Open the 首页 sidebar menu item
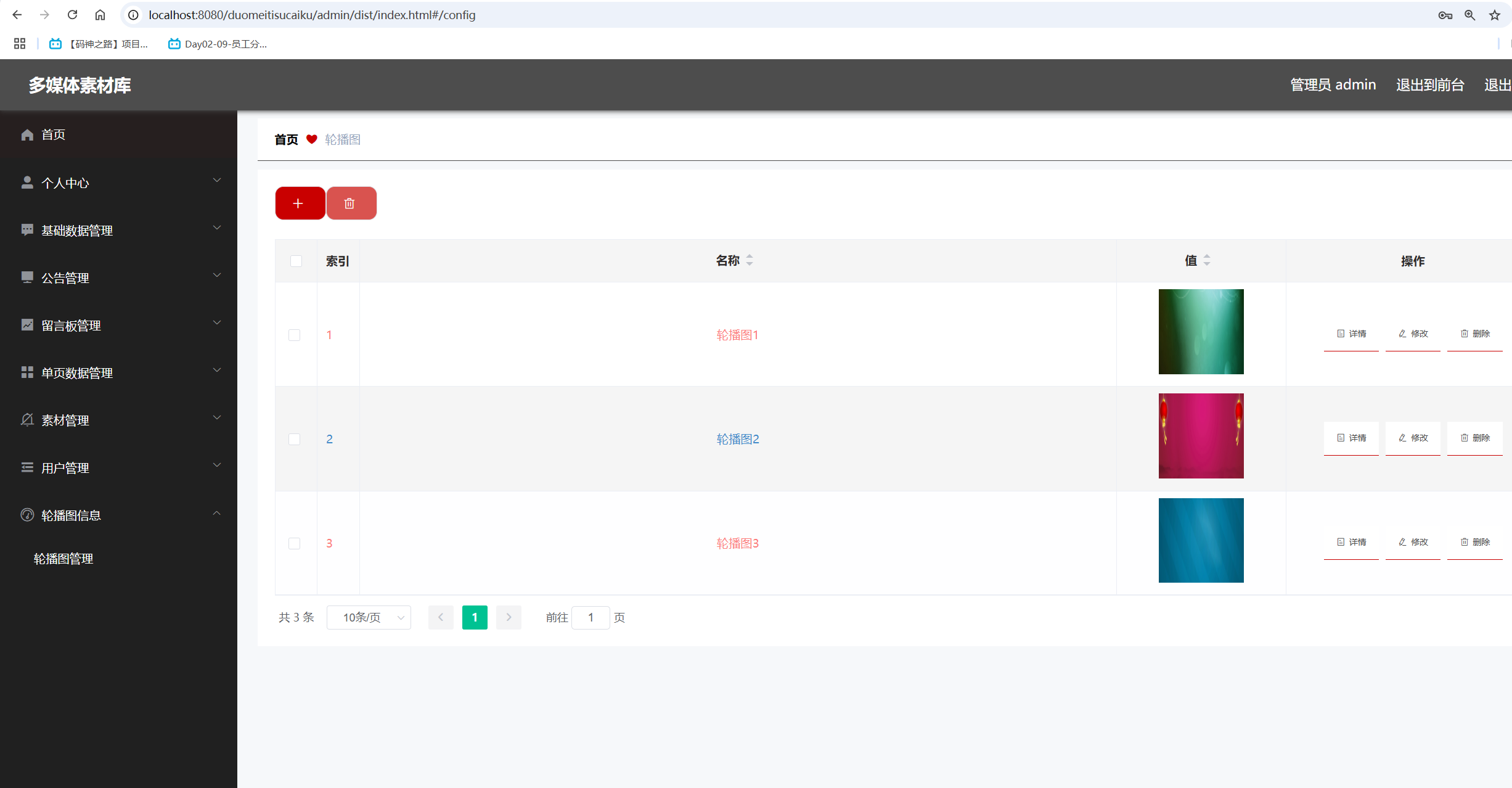This screenshot has height=788, width=1512. point(118,134)
